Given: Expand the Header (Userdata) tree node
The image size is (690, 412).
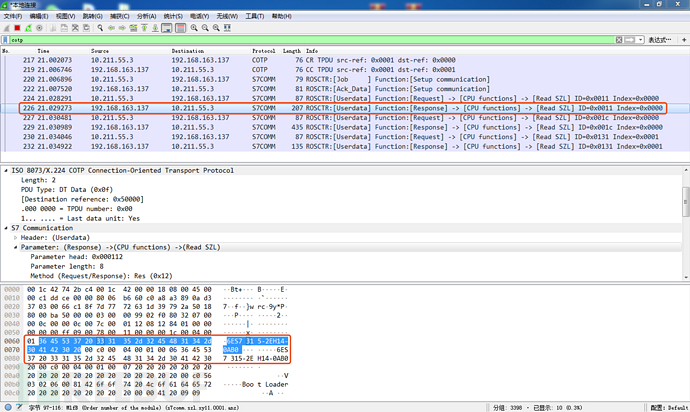Looking at the screenshot, I should [x=15, y=236].
